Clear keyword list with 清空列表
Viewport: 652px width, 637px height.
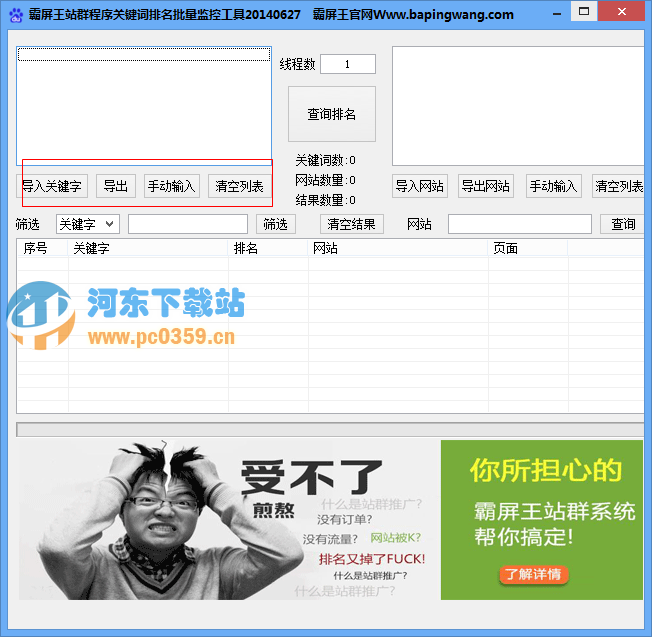(x=240, y=186)
